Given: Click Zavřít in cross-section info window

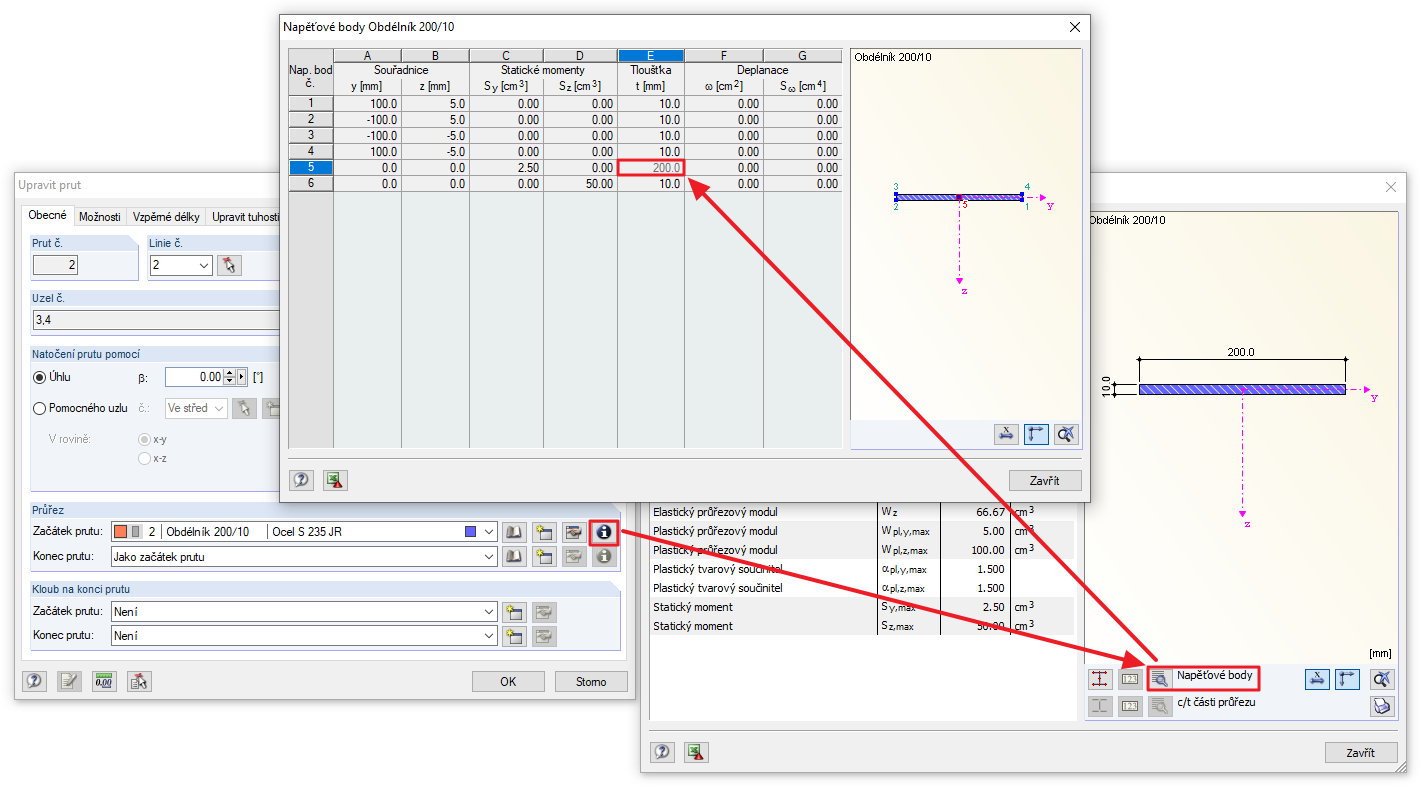Looking at the screenshot, I should 1361,753.
